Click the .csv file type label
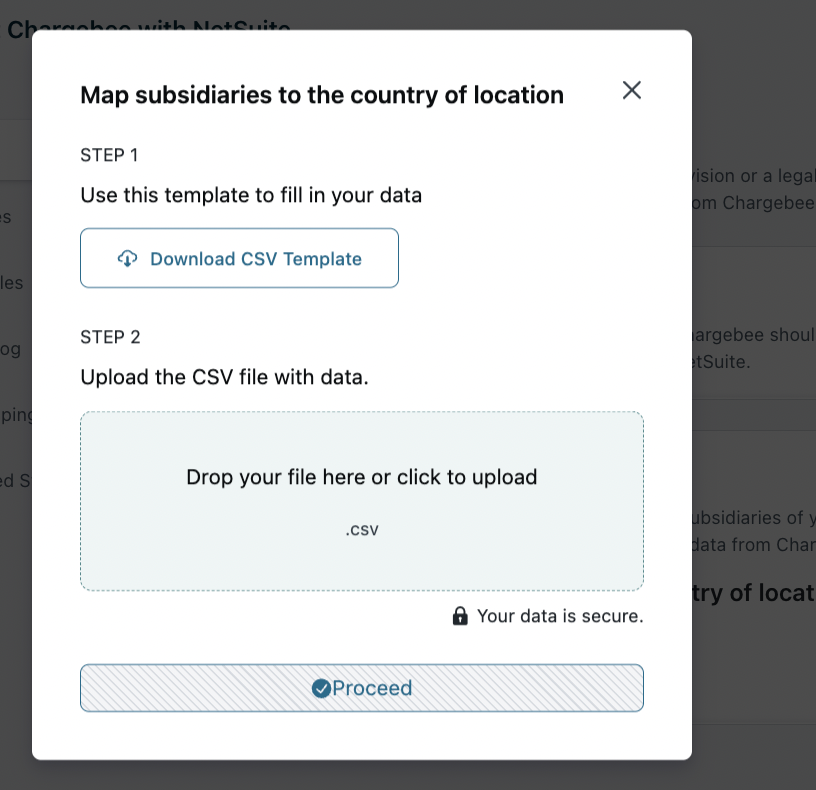 (362, 530)
